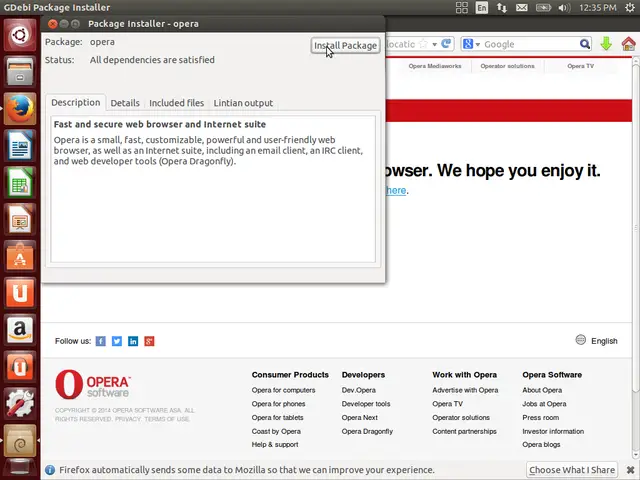Open Firefox from the Ubuntu launcher
This screenshot has width=640, height=480.
20,109
